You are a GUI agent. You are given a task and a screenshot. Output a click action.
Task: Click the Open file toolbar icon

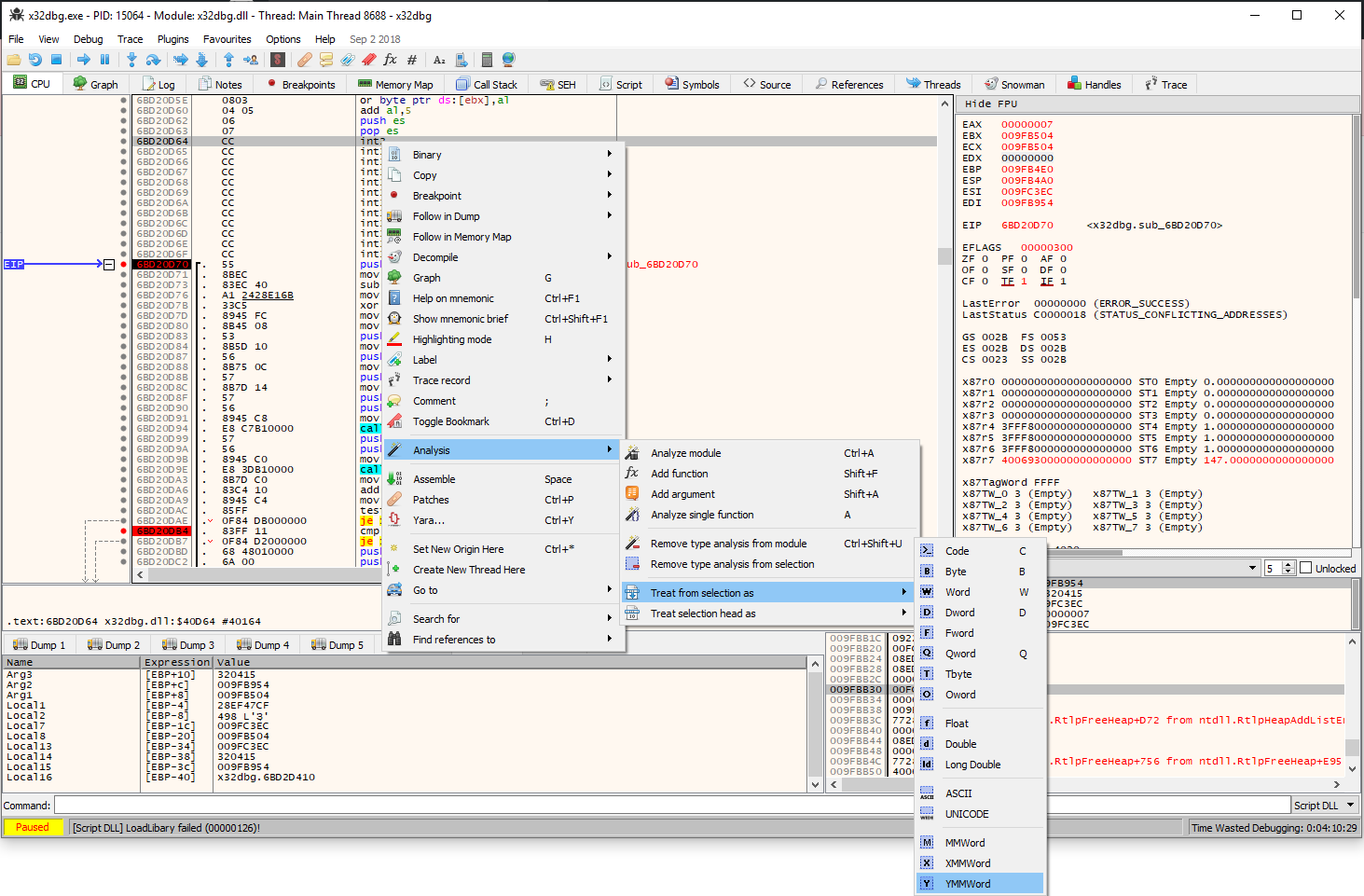[14, 60]
